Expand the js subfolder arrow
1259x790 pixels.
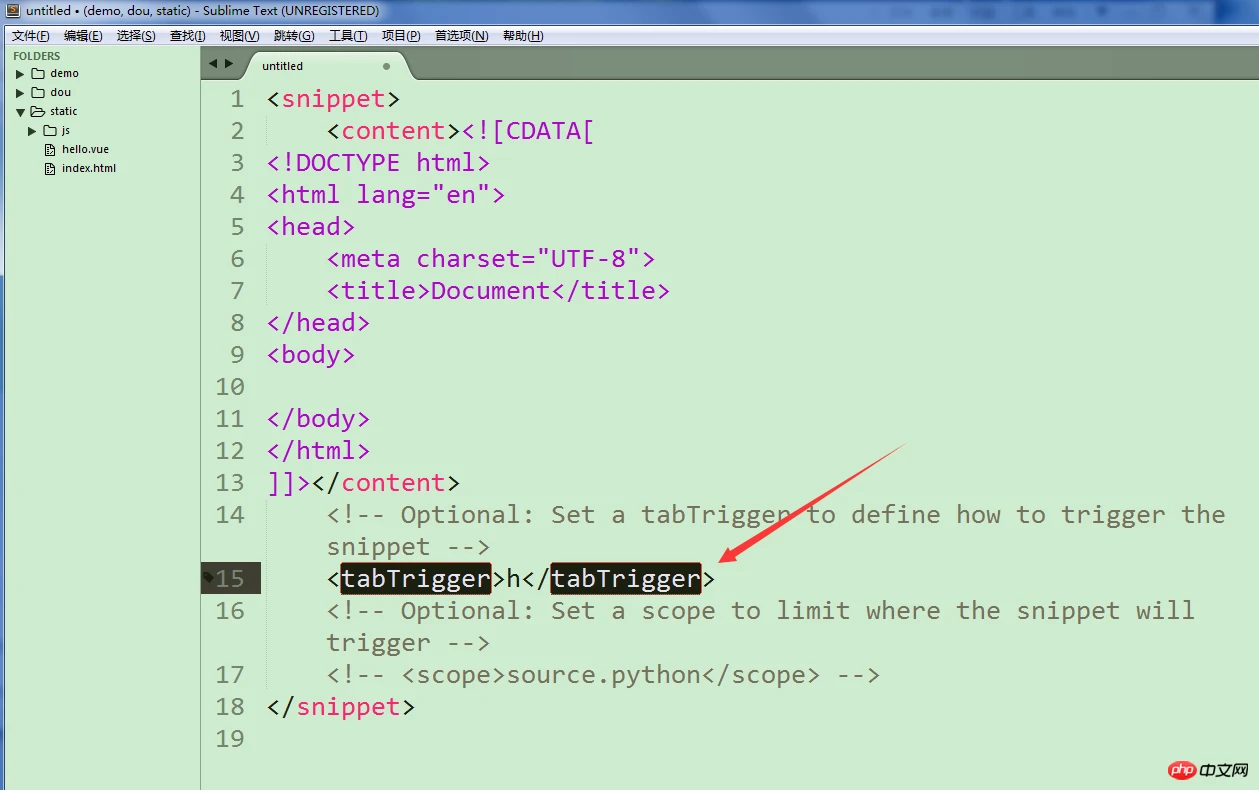(x=32, y=131)
